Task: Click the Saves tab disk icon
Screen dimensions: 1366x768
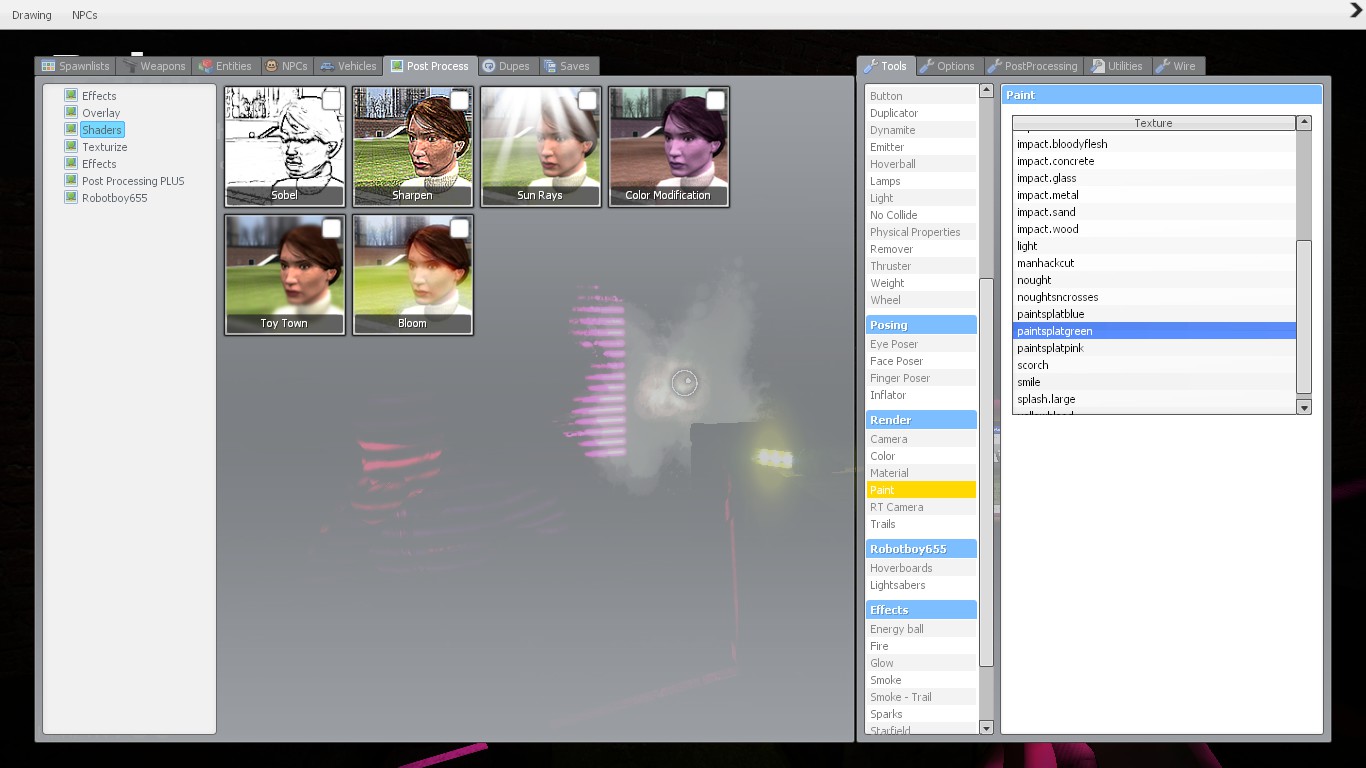Action: coord(550,66)
